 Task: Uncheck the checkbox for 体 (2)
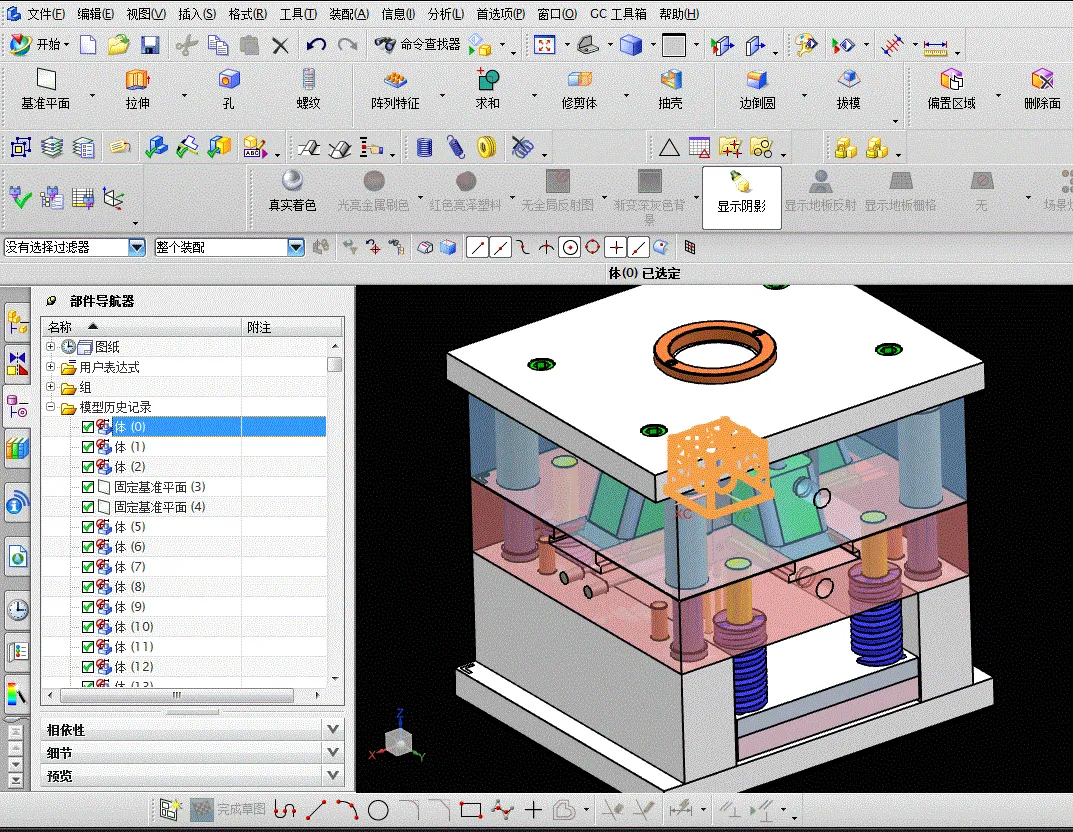coord(88,467)
